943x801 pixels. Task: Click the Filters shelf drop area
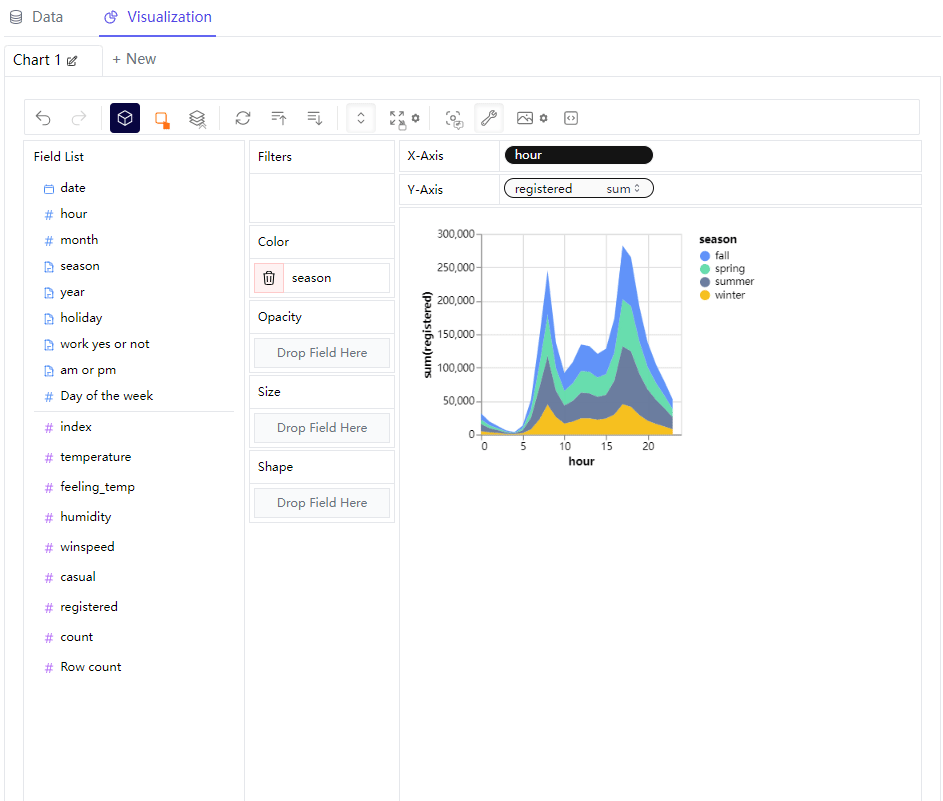322,198
